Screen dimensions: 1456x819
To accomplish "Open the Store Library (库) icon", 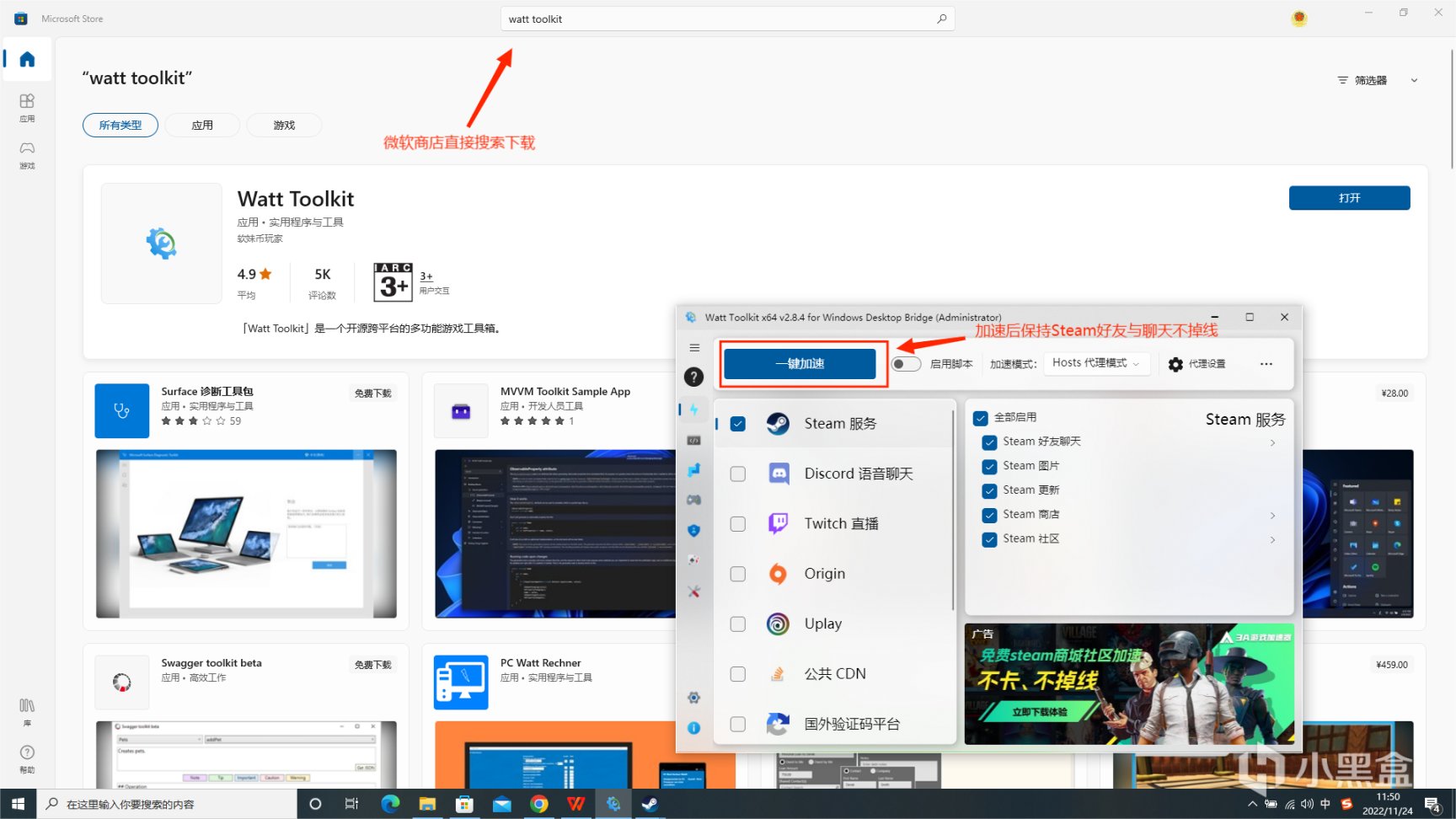I will point(27,712).
